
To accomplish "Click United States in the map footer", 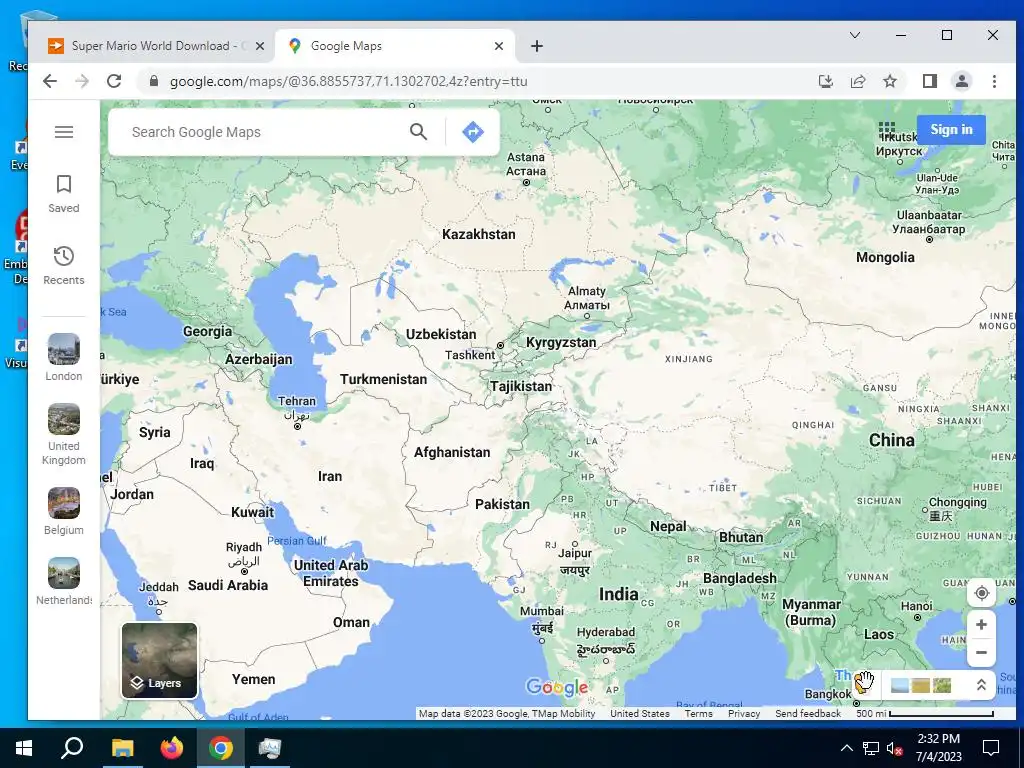I will 639,713.
